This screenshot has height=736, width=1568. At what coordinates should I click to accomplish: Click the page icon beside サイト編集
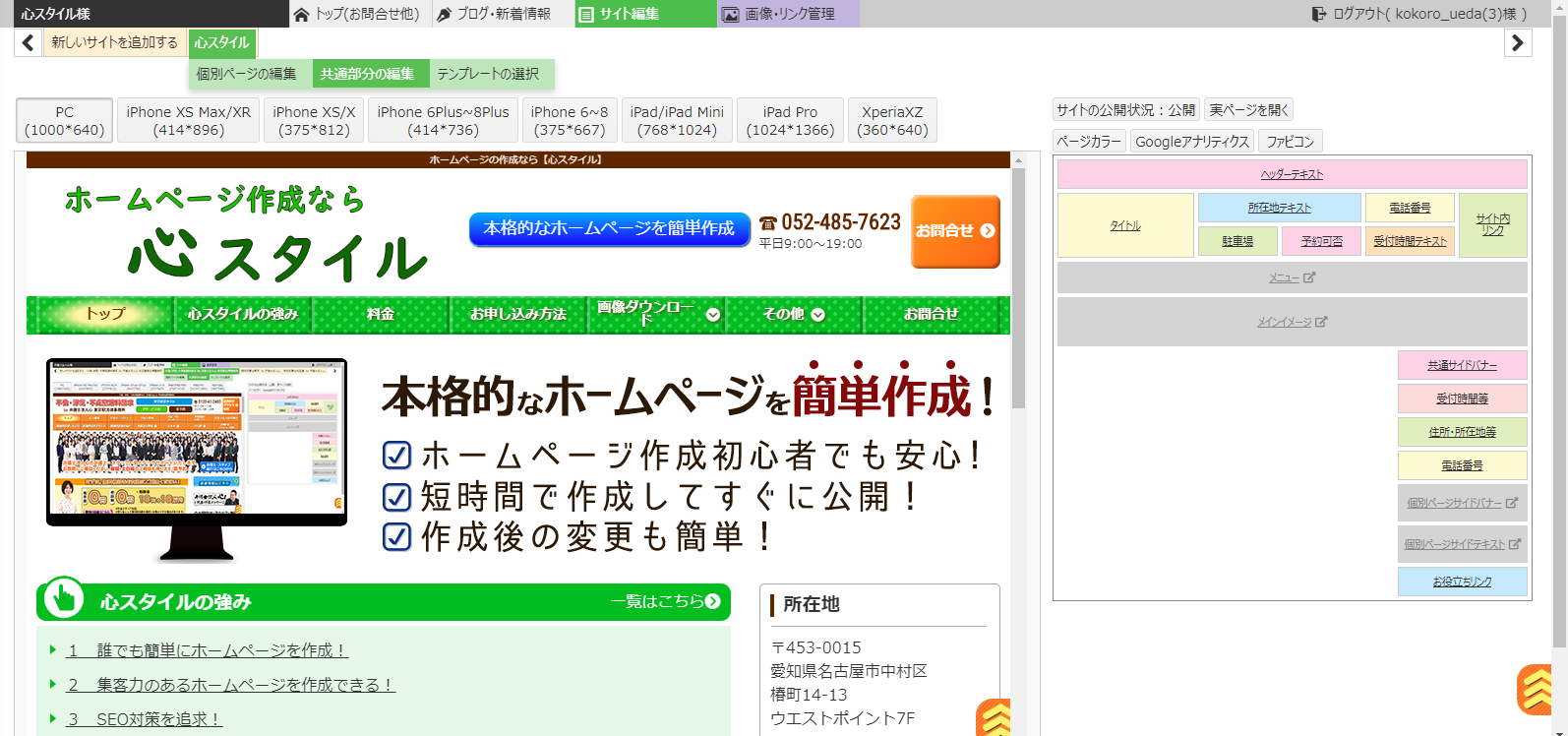586,14
